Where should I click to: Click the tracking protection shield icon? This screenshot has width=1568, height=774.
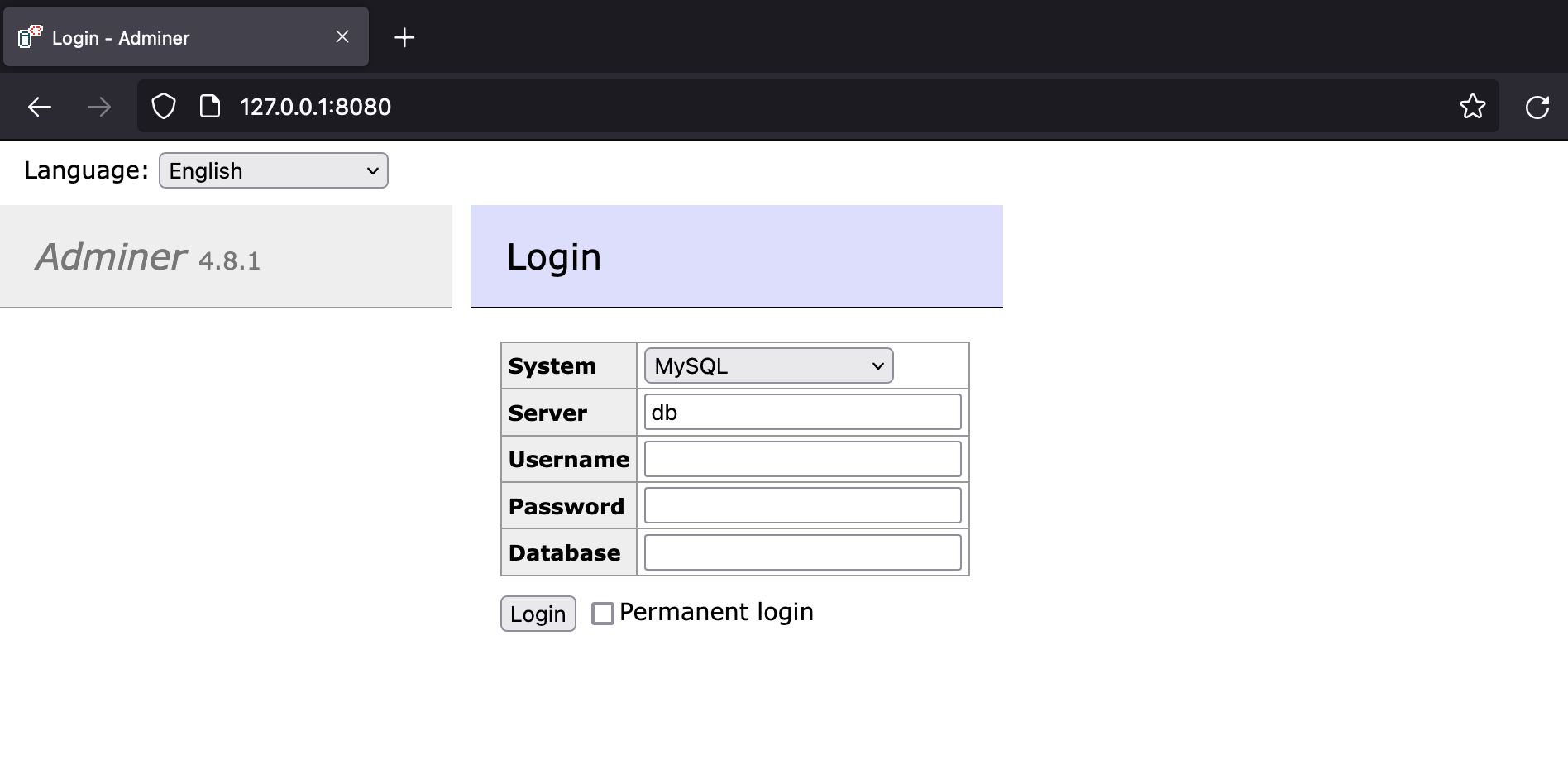pyautogui.click(x=163, y=106)
